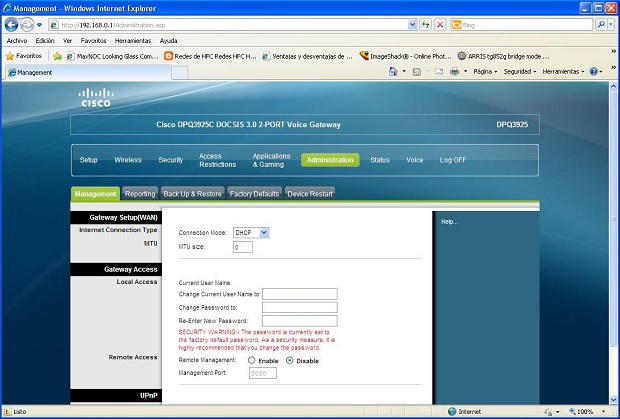The width and height of the screenshot is (620, 419).
Task: Open Access Restrictions section
Action: pyautogui.click(x=217, y=160)
